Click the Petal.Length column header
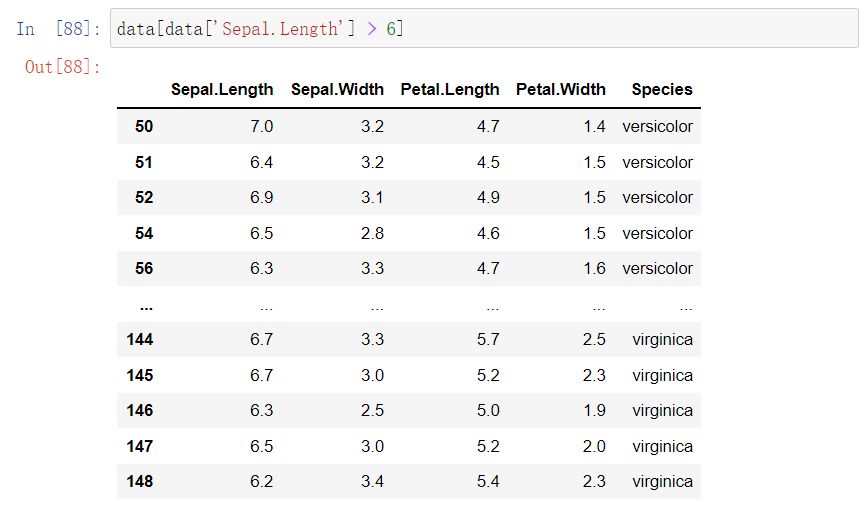Image resolution: width=866 pixels, height=510 pixels. pyautogui.click(x=450, y=89)
